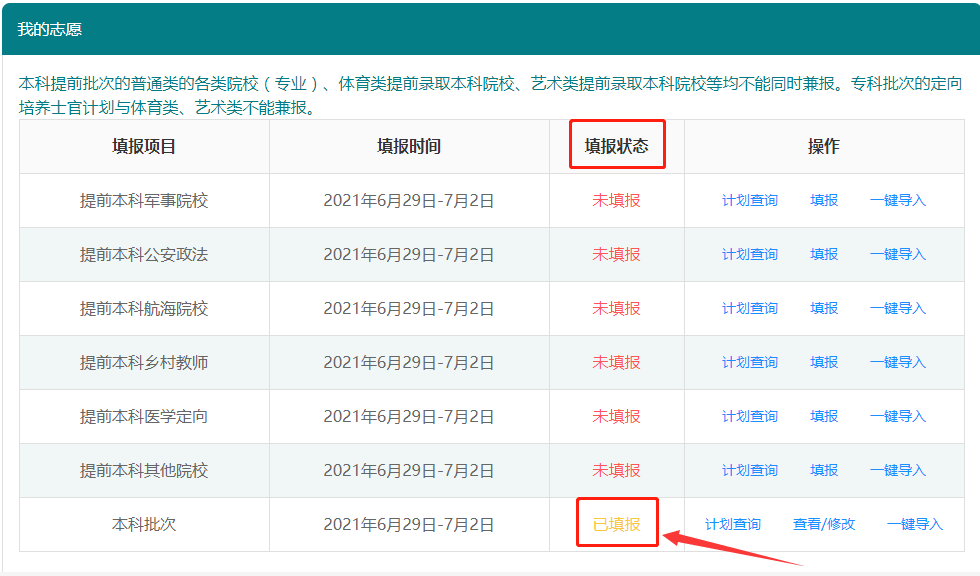The width and height of the screenshot is (980, 576).
Task: Click 一键导入 for 提前本科乡村教师
Action: pos(897,362)
